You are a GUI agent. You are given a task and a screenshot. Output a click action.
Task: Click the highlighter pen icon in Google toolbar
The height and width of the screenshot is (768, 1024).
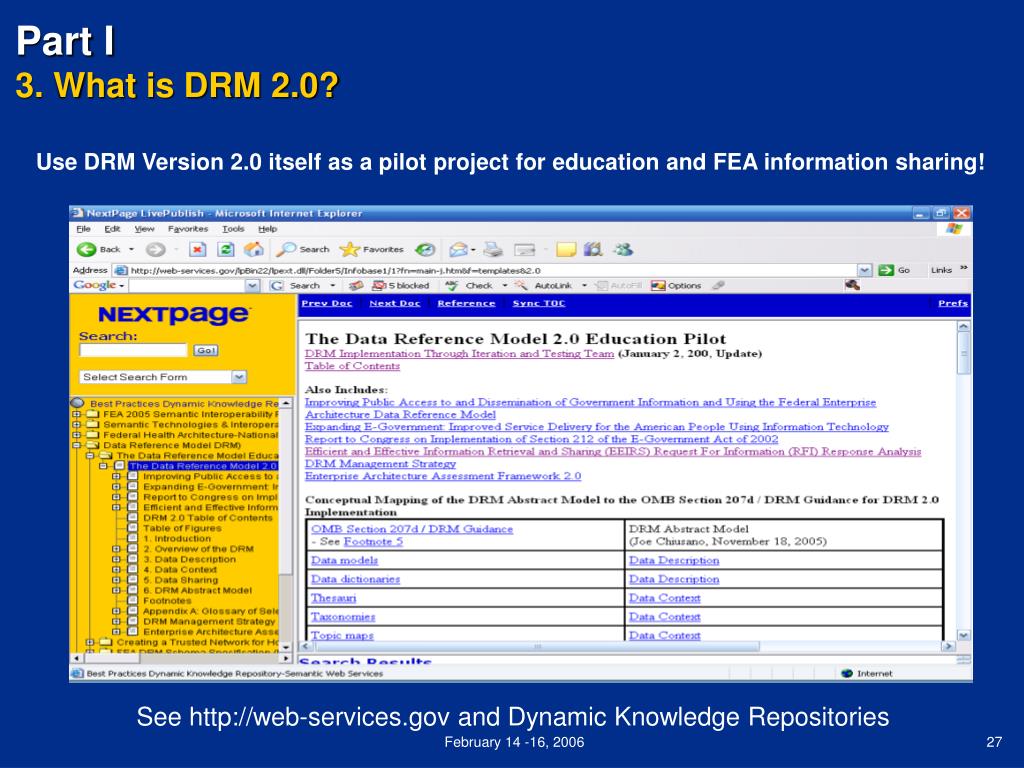pyautogui.click(x=718, y=285)
